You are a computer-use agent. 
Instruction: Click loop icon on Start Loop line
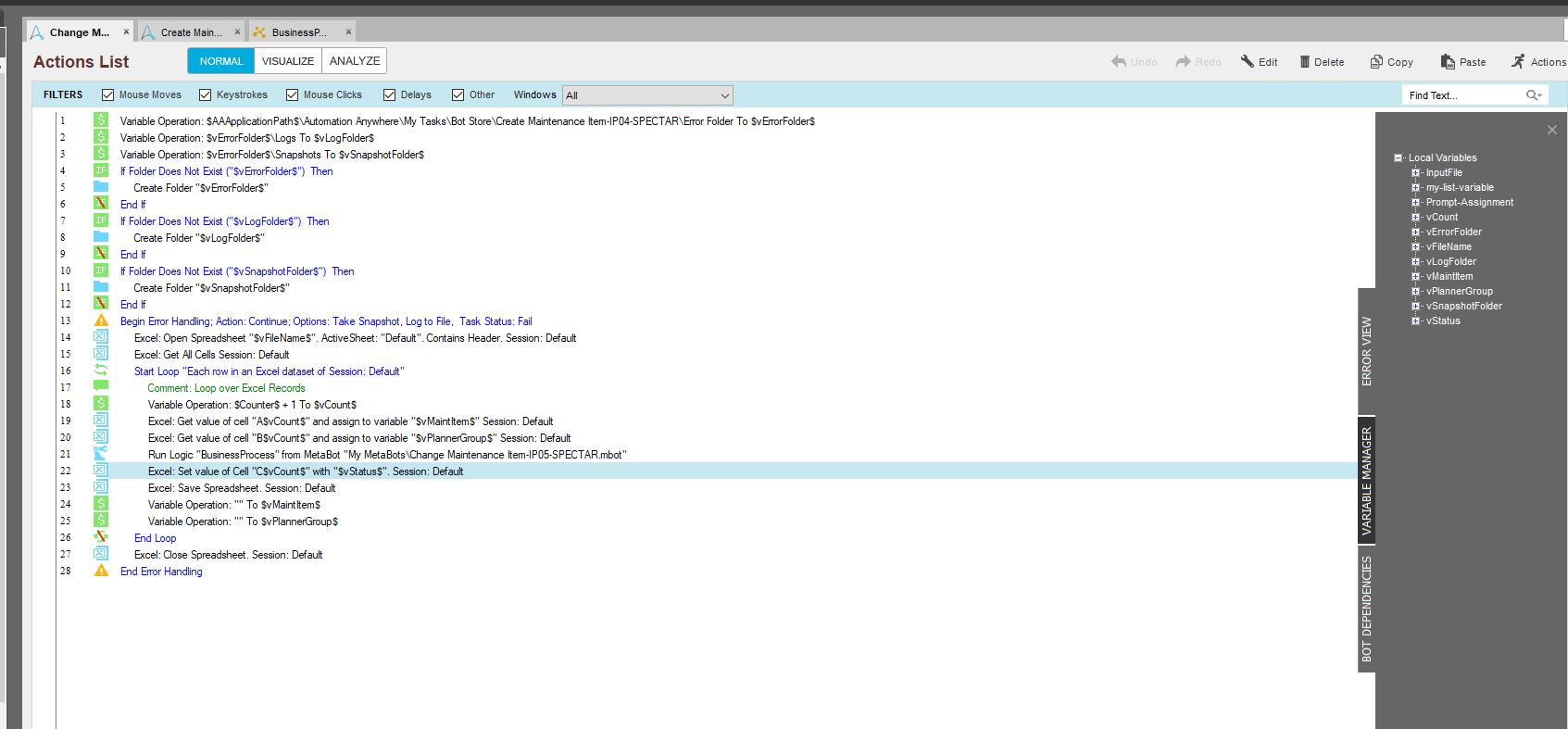(x=101, y=371)
